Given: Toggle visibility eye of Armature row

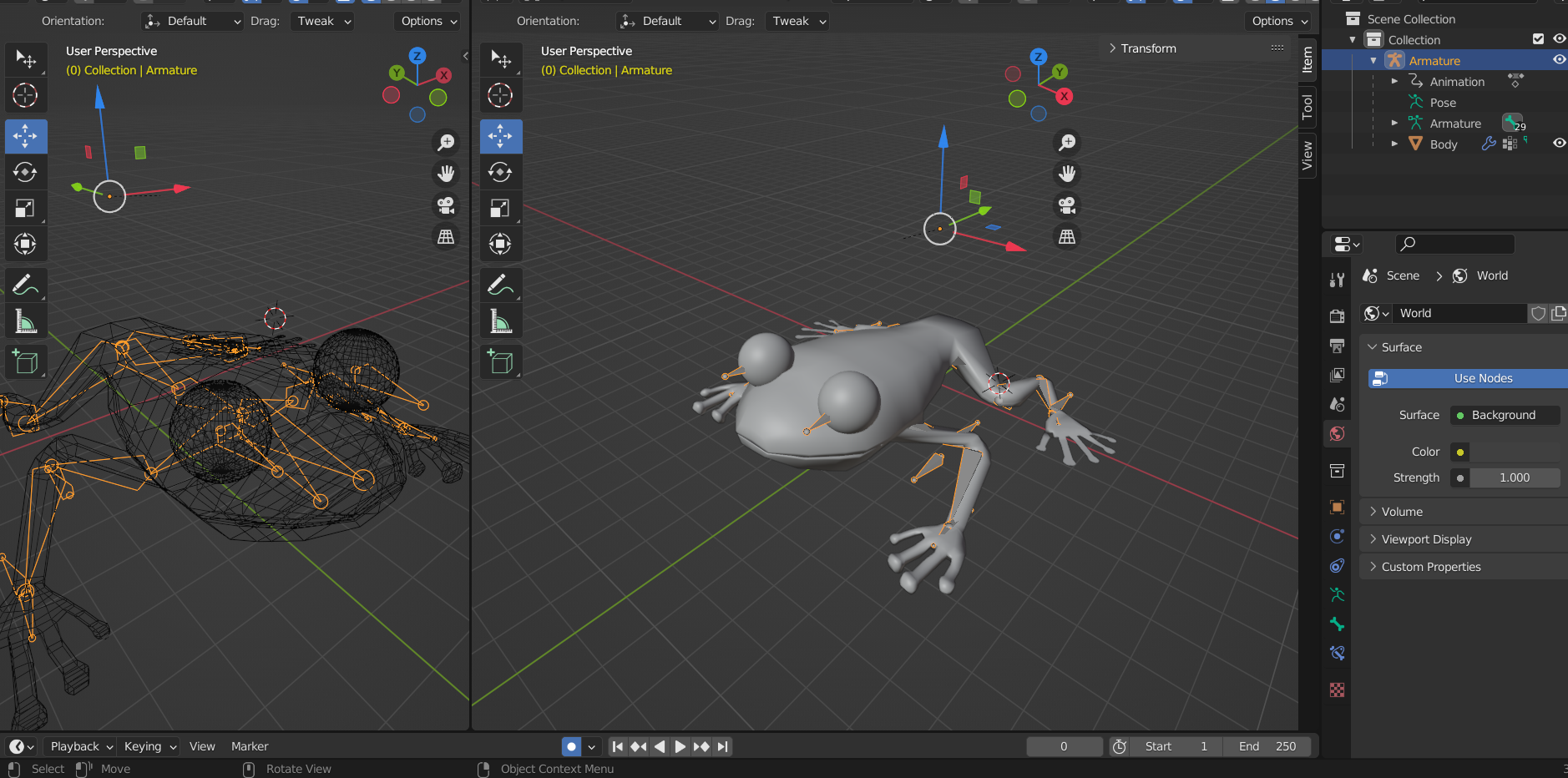Looking at the screenshot, I should 1559,60.
